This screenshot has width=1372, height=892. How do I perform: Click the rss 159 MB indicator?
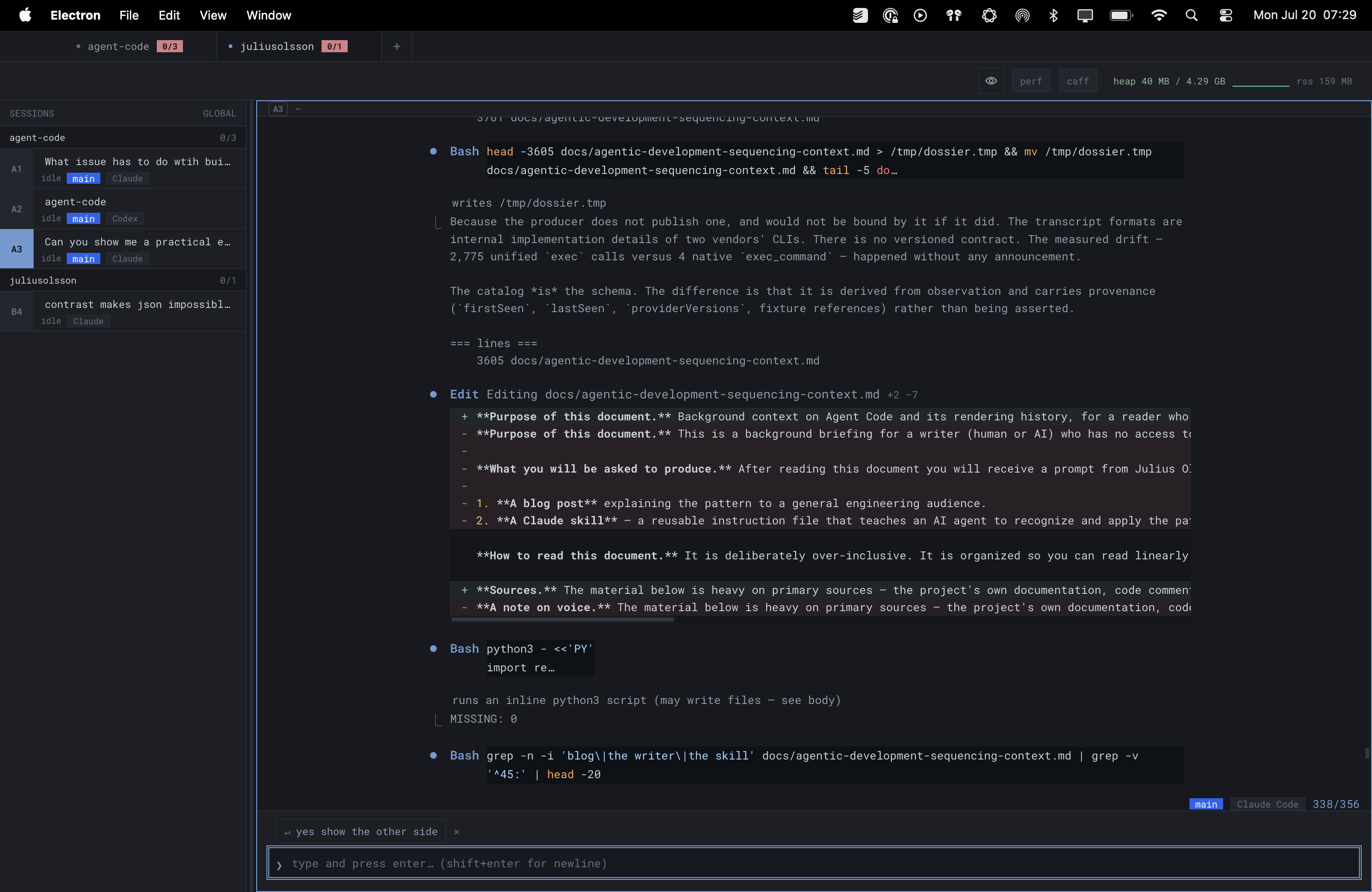(1324, 81)
